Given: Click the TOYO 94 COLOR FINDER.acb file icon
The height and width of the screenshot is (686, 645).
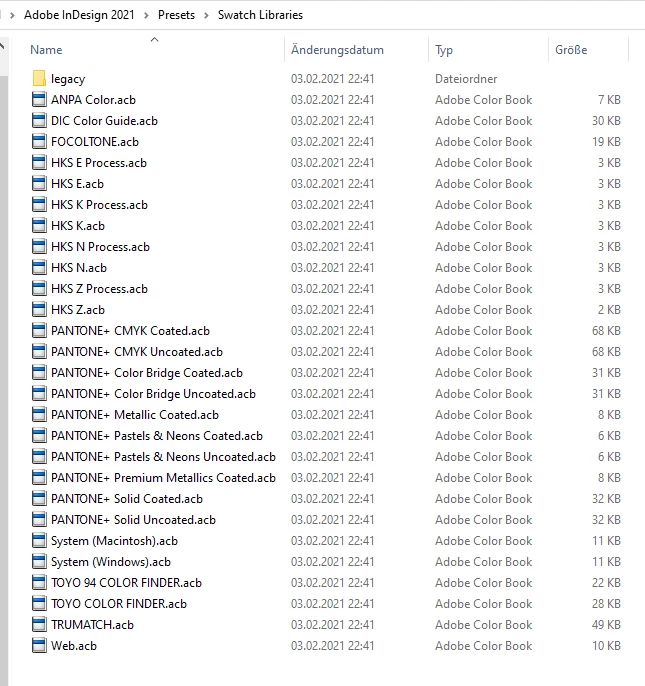Looking at the screenshot, I should click(39, 583).
